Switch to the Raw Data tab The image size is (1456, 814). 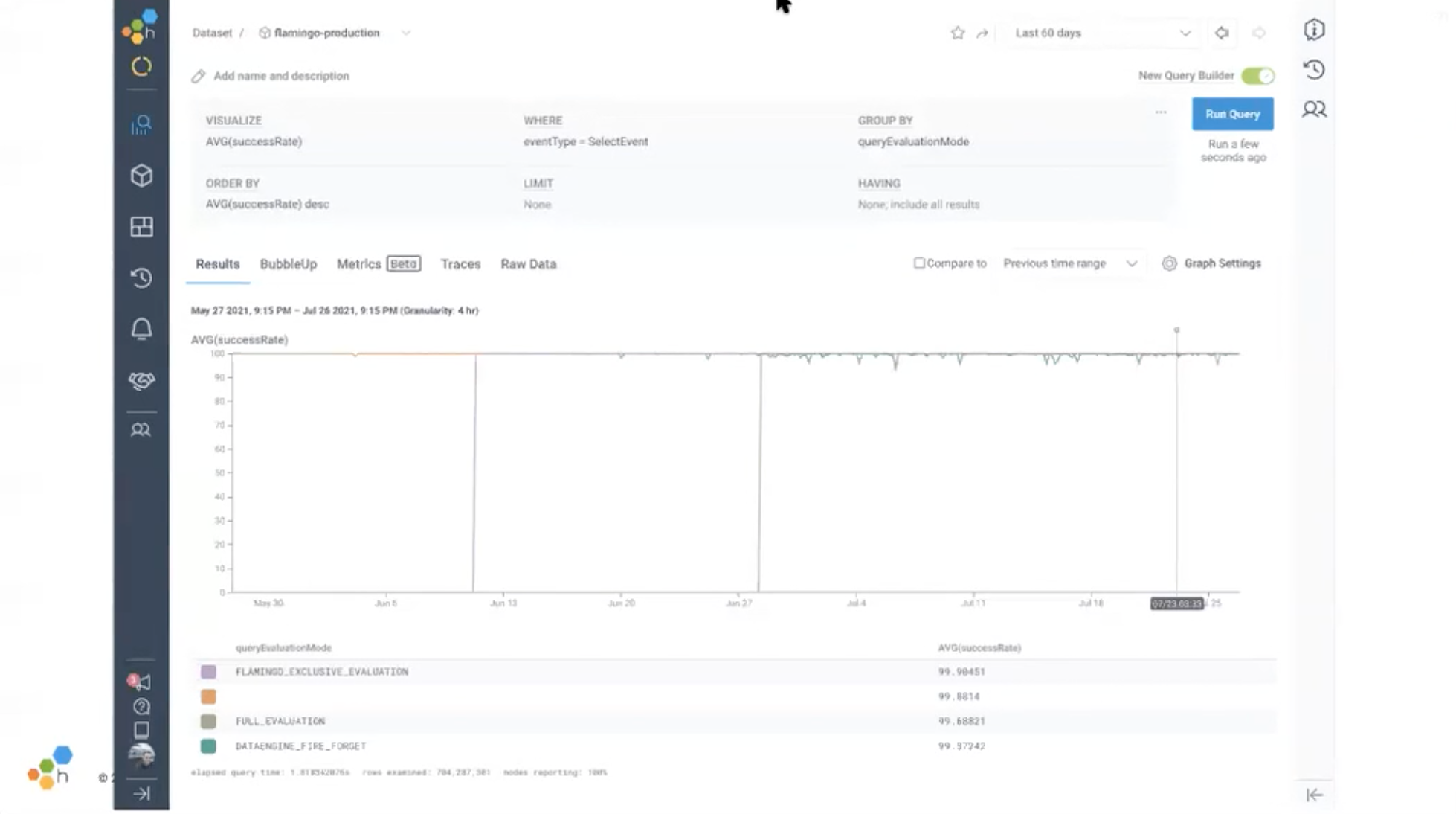[x=529, y=264]
